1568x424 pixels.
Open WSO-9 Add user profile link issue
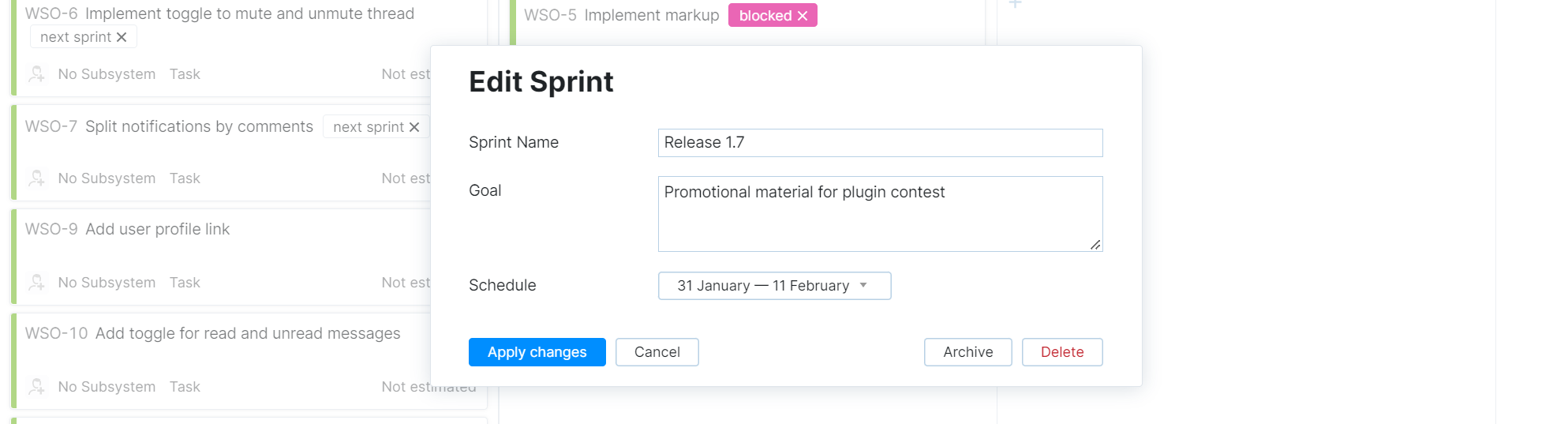pyautogui.click(x=157, y=229)
